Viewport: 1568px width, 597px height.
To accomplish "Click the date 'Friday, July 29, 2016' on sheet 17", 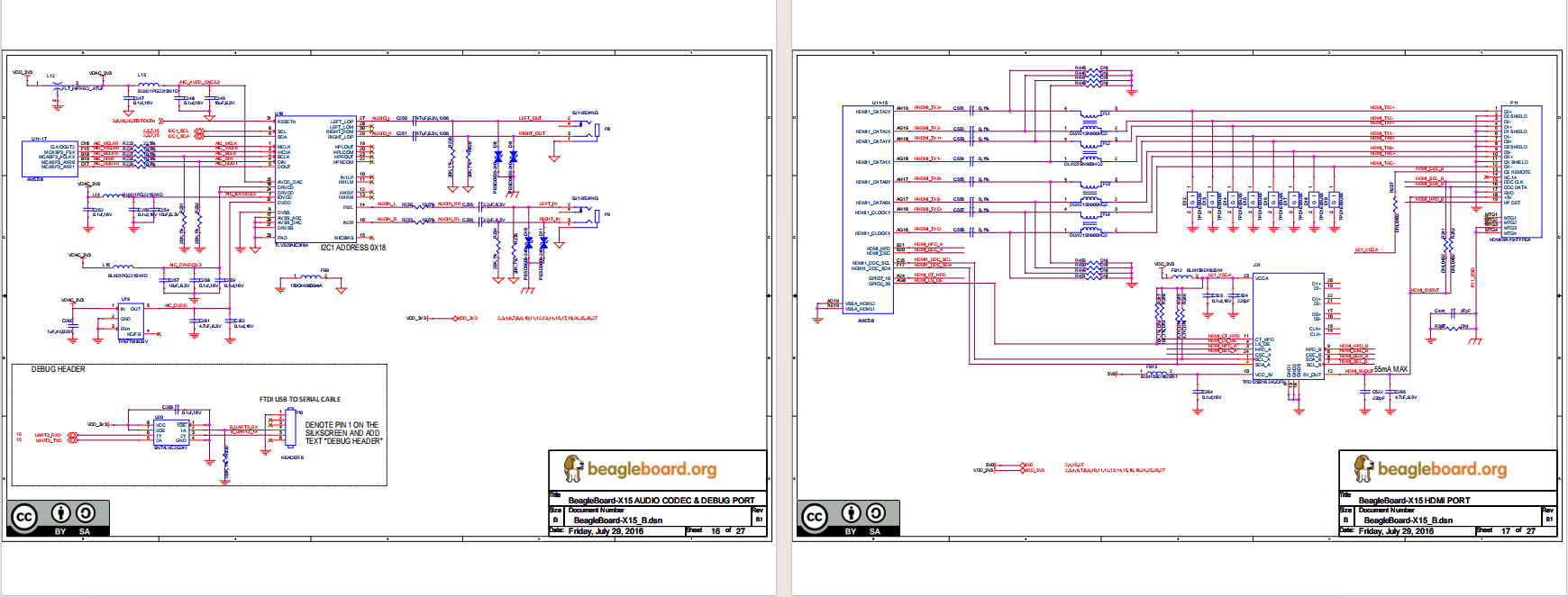I will 1396,531.
